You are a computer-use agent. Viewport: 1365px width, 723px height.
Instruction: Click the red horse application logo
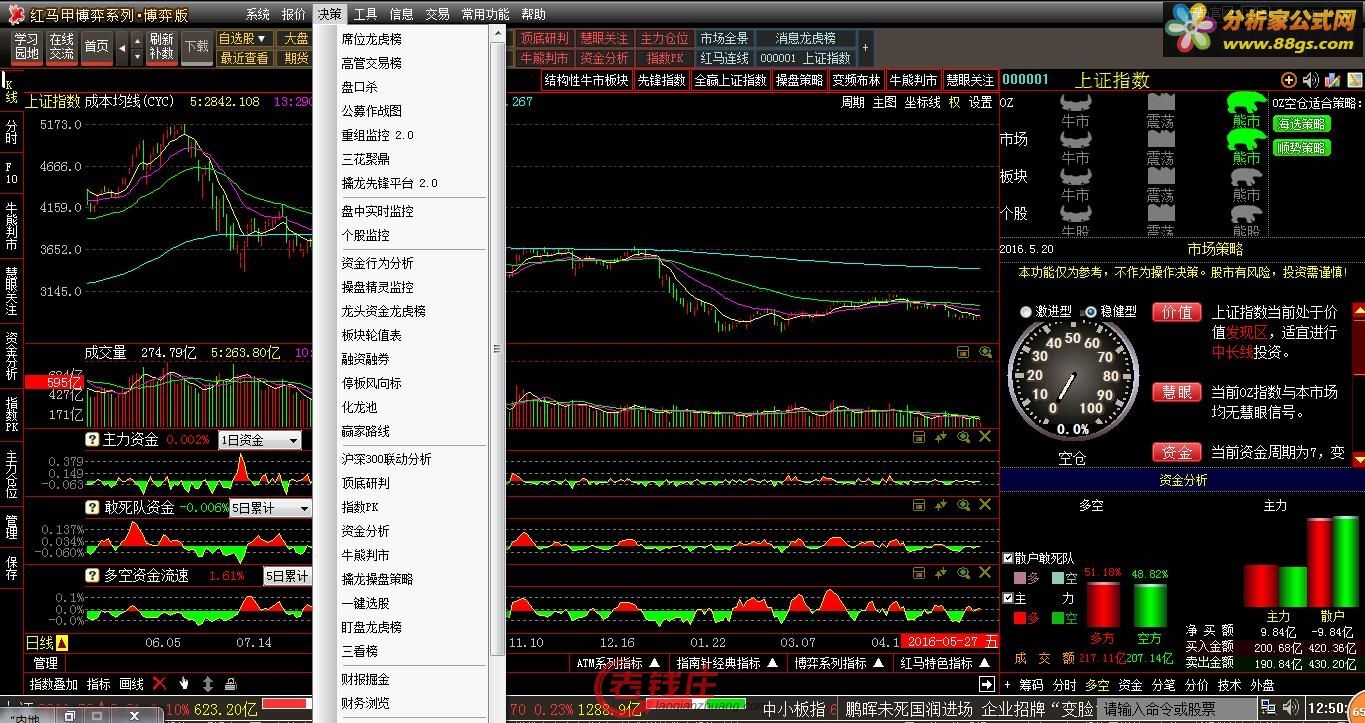point(15,14)
